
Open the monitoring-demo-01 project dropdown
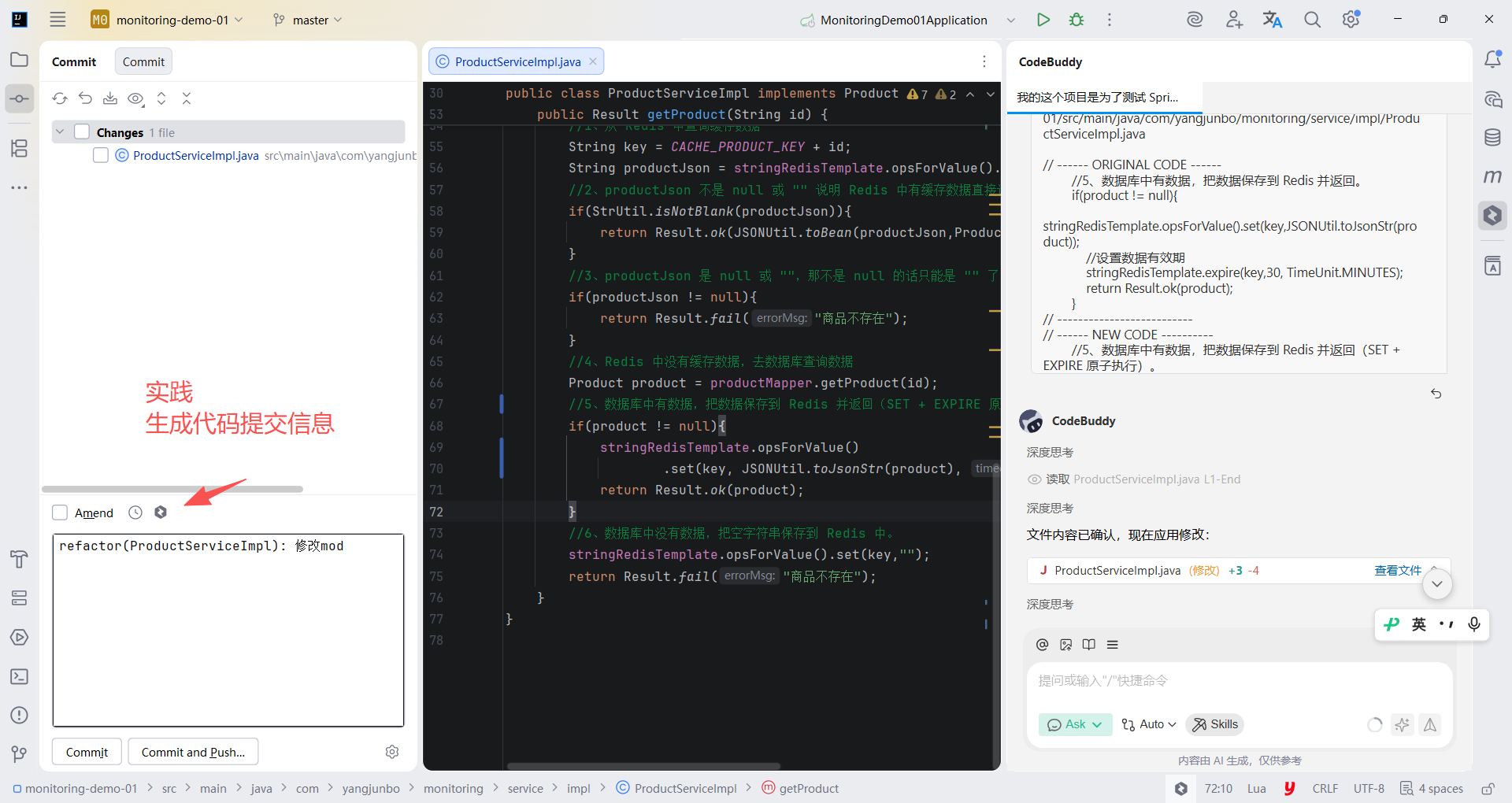pyautogui.click(x=168, y=20)
